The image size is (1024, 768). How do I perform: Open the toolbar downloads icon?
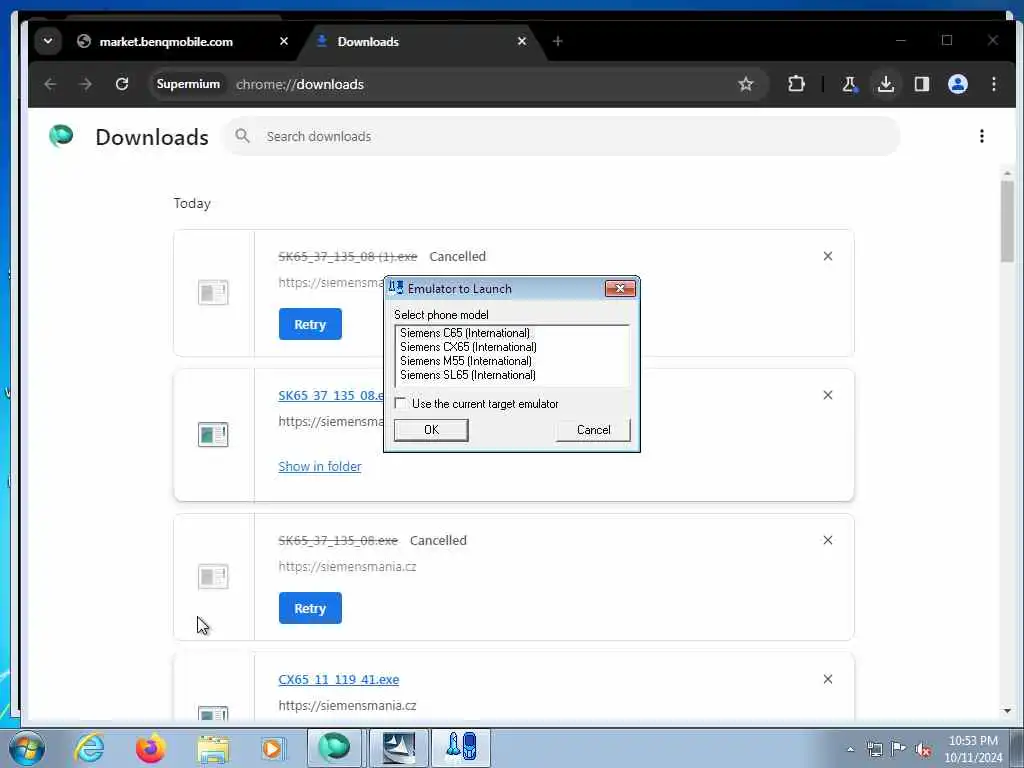click(x=886, y=84)
